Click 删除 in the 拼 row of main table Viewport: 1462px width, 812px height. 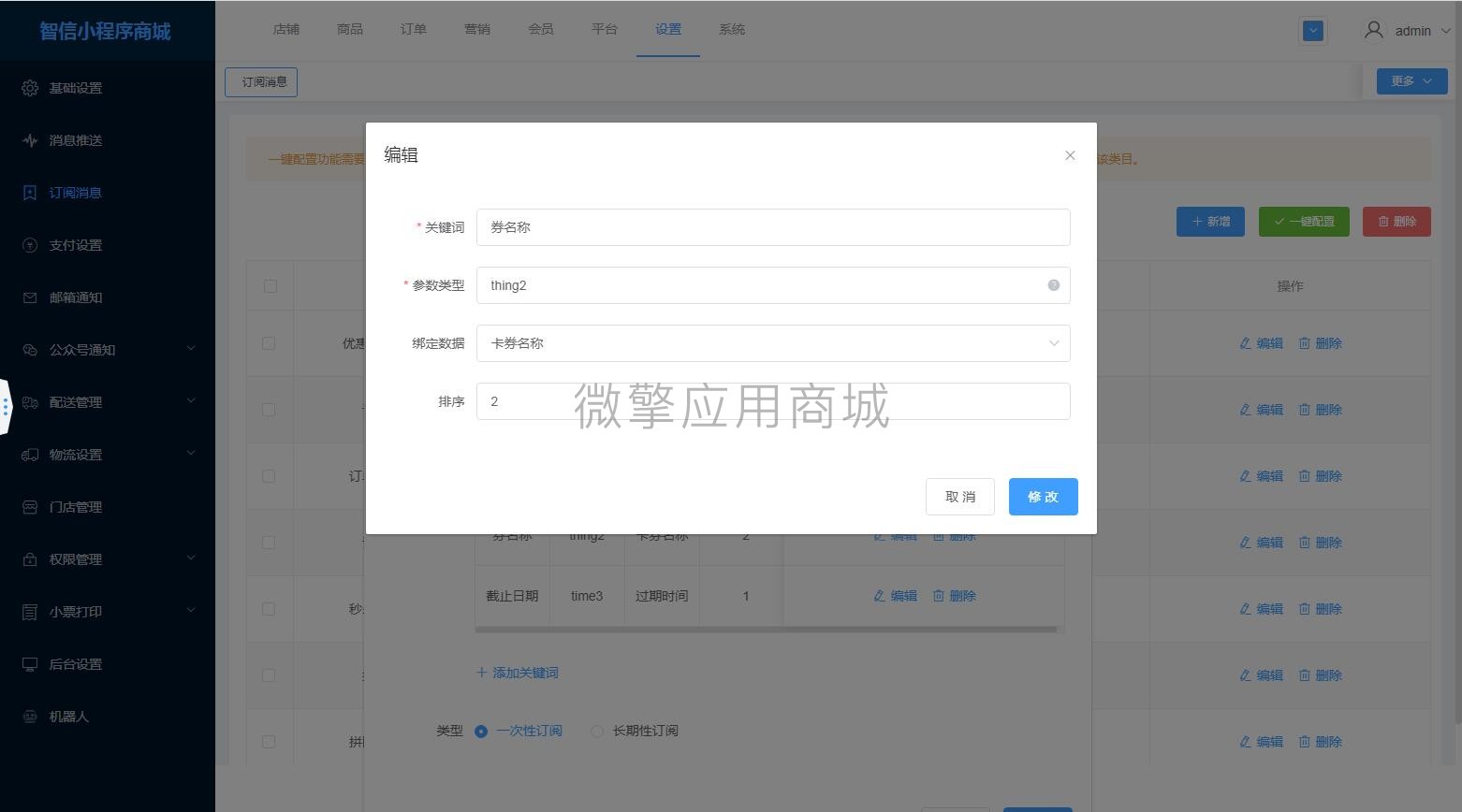tap(1320, 742)
